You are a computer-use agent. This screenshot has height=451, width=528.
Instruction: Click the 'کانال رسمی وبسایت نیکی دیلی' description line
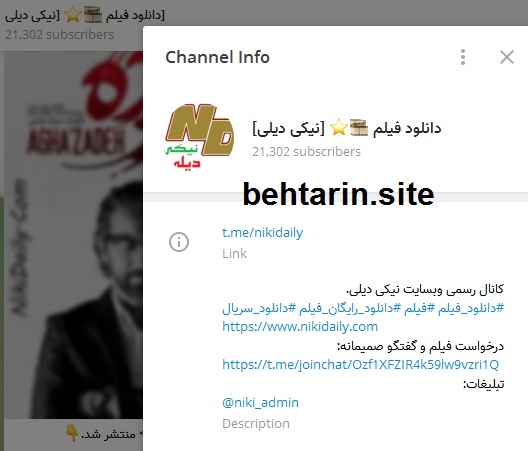(425, 289)
